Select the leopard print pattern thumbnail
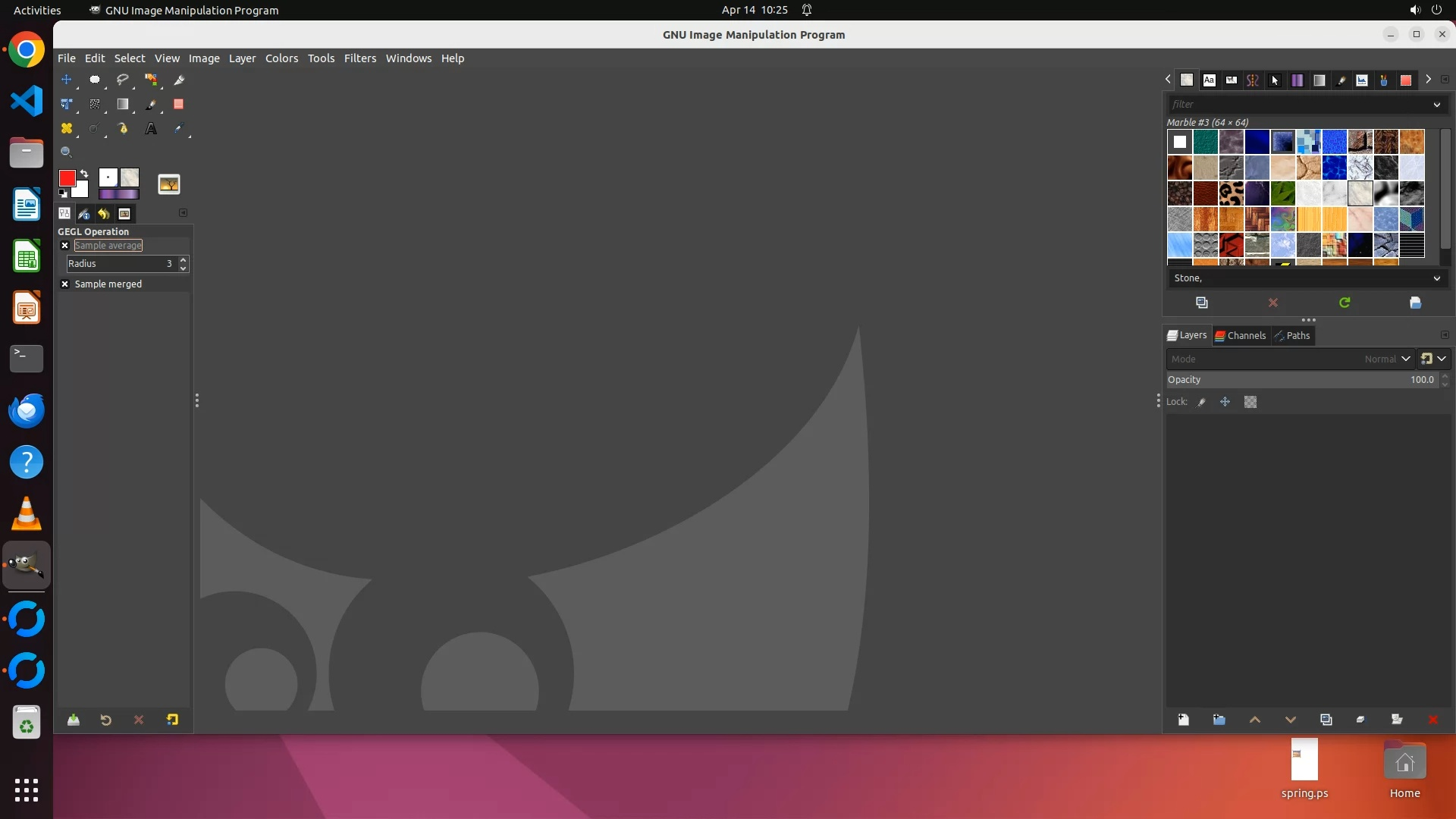The height and width of the screenshot is (819, 1456). 1231,193
